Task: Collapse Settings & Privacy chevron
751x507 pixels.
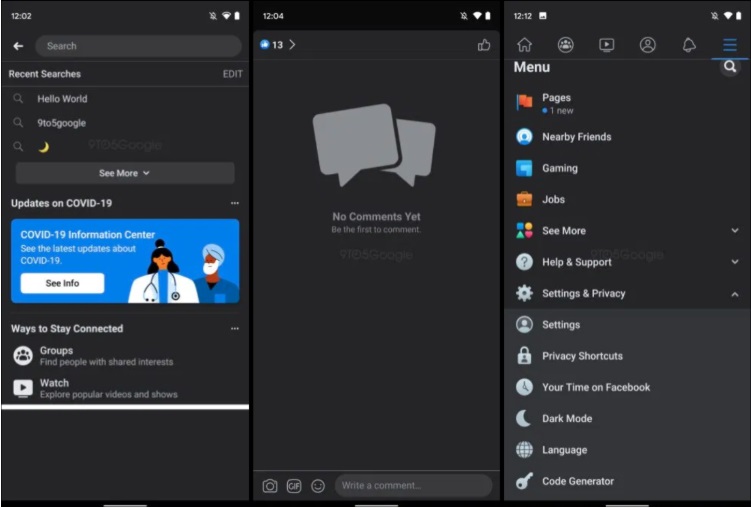Action: pyautogui.click(x=735, y=293)
